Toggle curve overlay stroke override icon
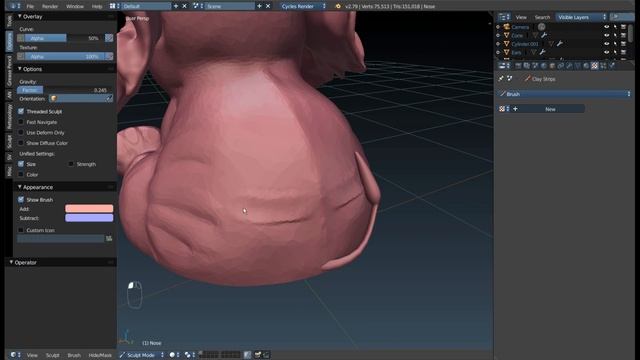Image resolution: width=640 pixels, height=360 pixels. click(x=109, y=38)
